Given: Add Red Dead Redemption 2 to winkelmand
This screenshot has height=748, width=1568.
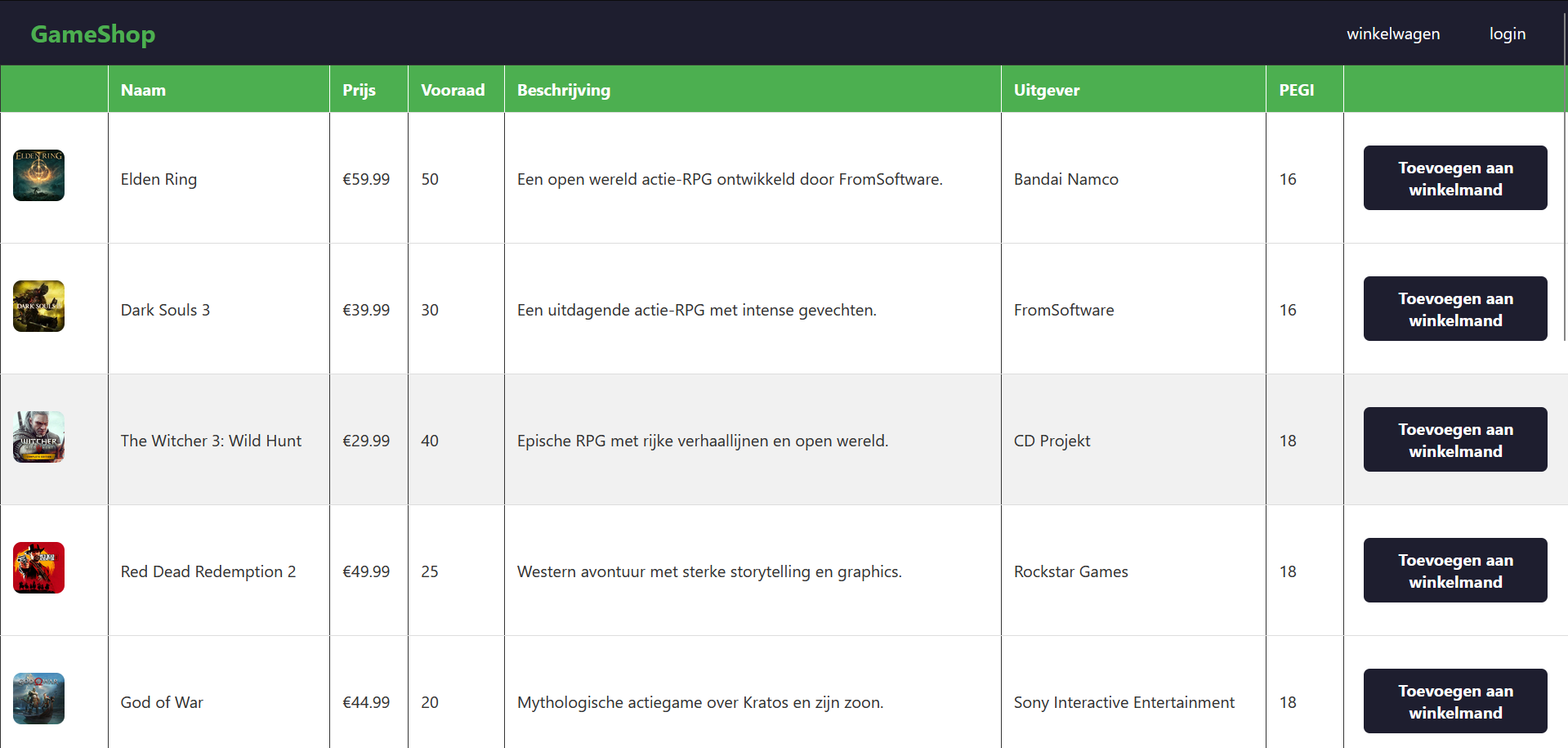Looking at the screenshot, I should pos(1455,571).
